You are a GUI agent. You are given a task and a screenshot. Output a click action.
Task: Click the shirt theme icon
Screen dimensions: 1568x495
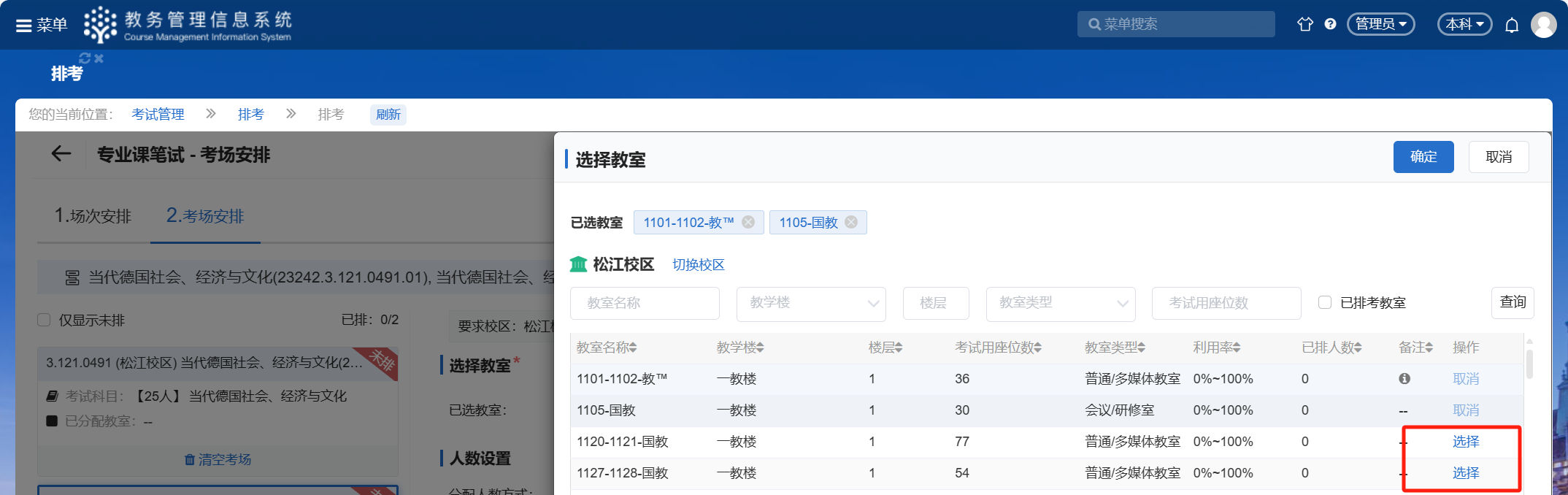pos(1304,24)
